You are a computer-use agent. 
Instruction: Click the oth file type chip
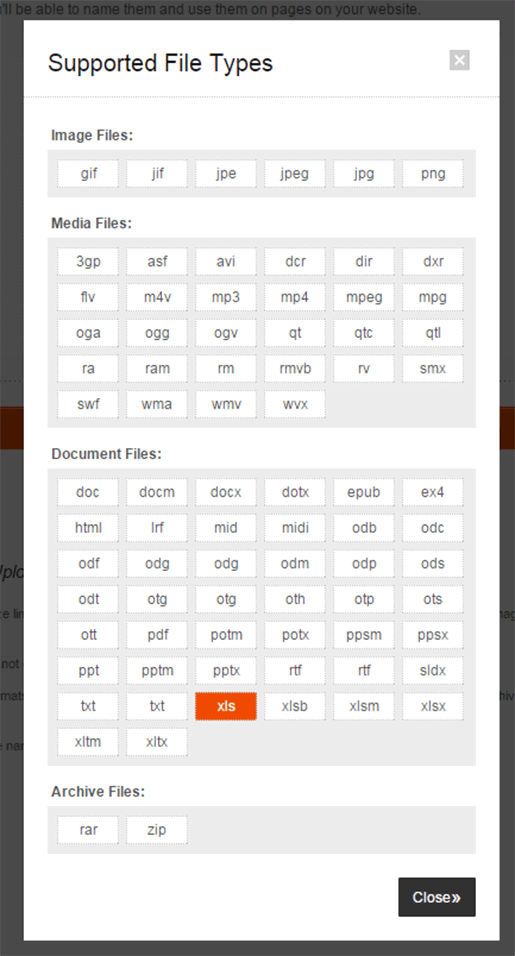[295, 599]
